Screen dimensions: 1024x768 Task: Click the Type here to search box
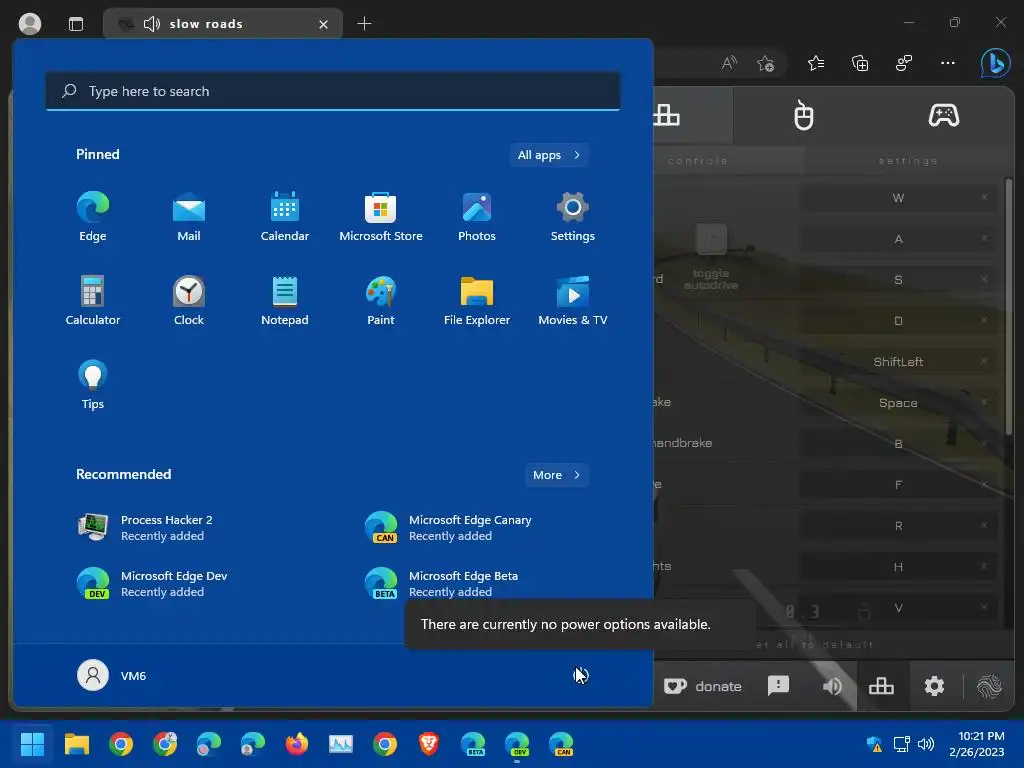[x=333, y=91]
